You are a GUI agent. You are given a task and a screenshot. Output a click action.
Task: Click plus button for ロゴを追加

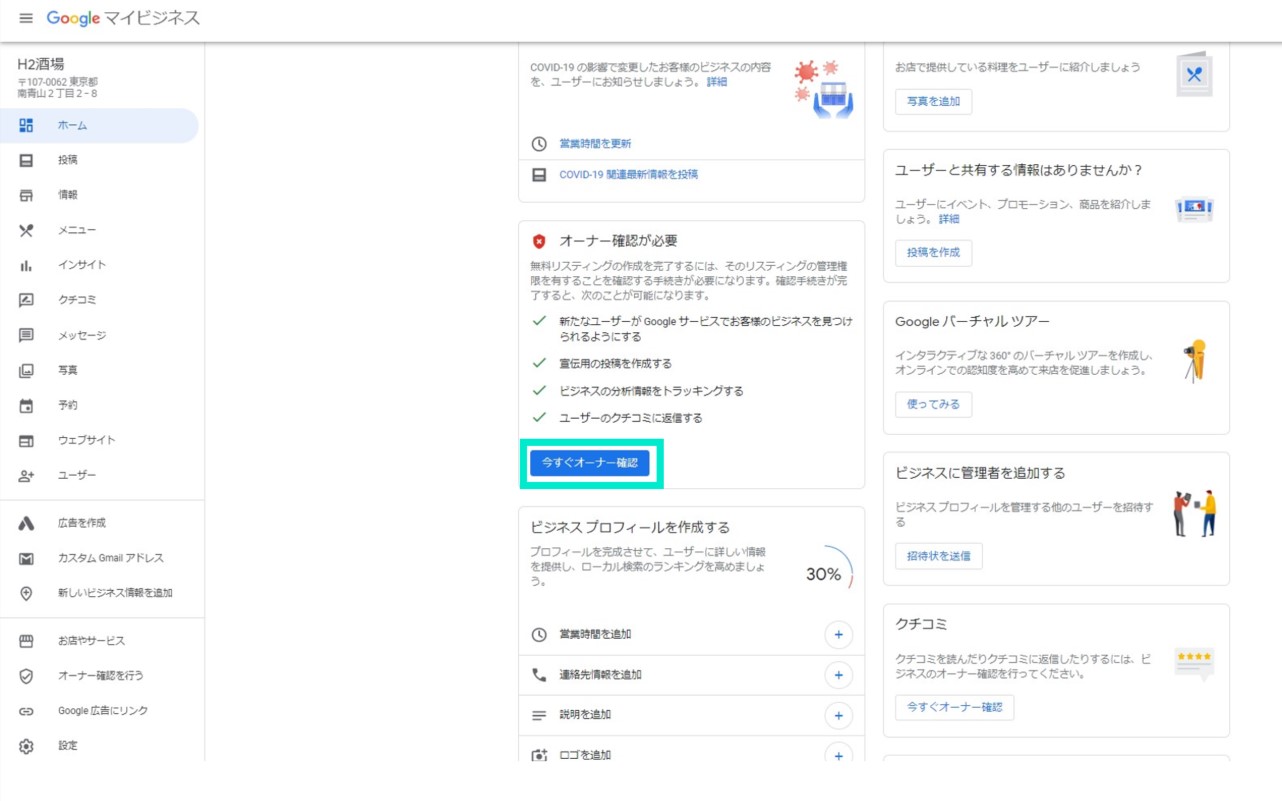[838, 755]
